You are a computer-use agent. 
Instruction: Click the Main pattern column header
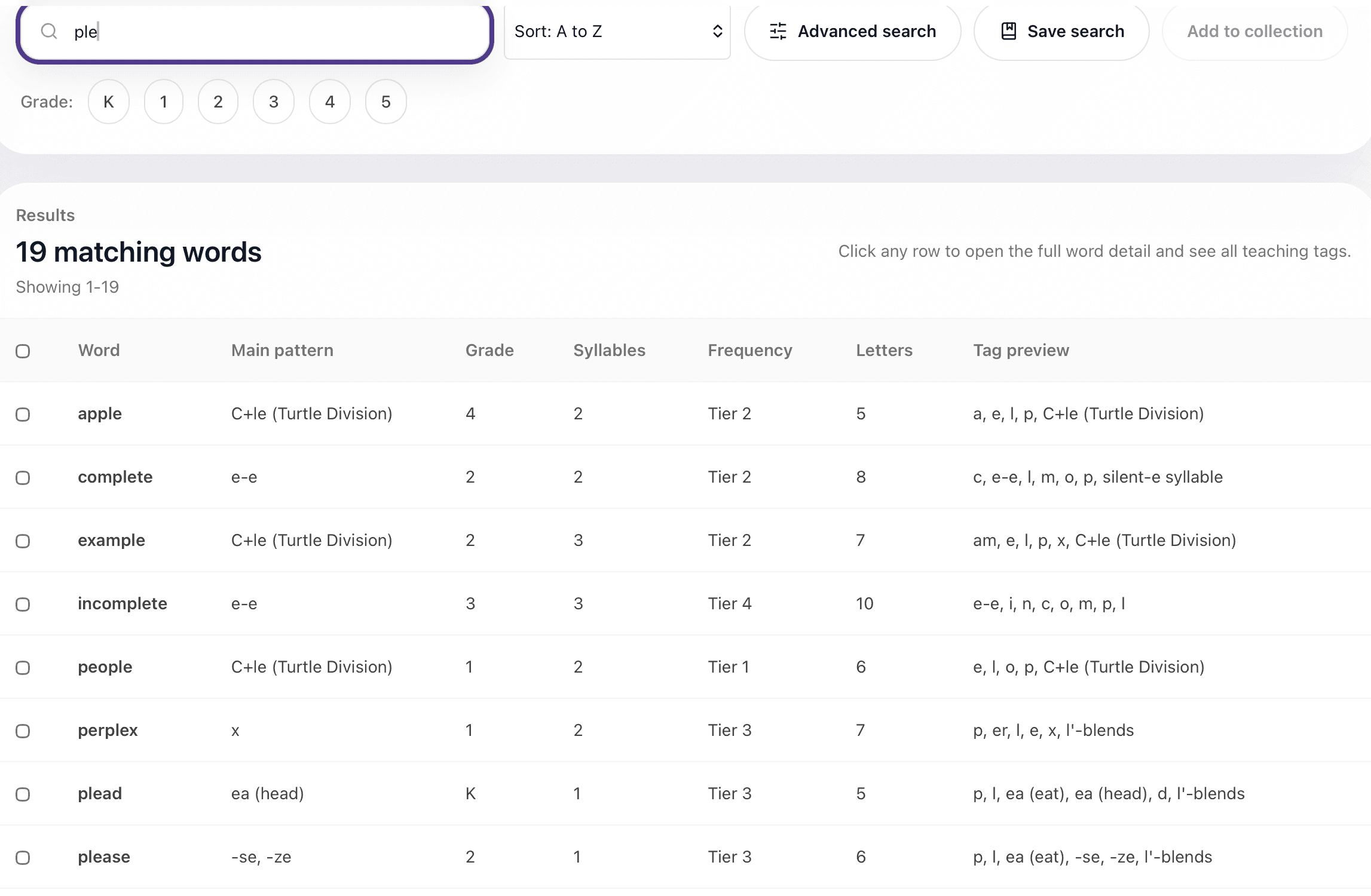coord(282,350)
